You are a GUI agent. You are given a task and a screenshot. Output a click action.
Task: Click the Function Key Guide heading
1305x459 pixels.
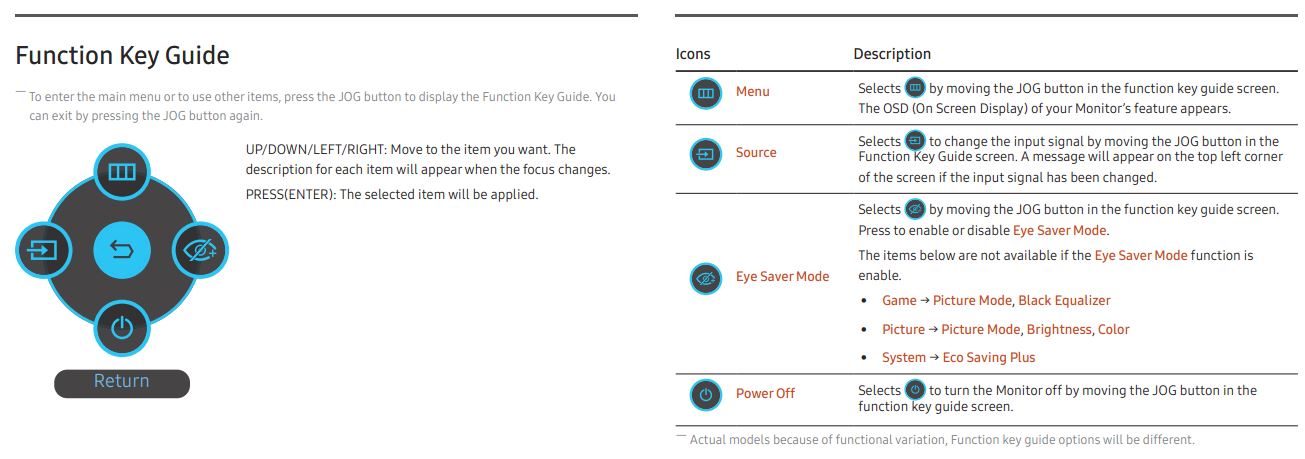point(122,55)
